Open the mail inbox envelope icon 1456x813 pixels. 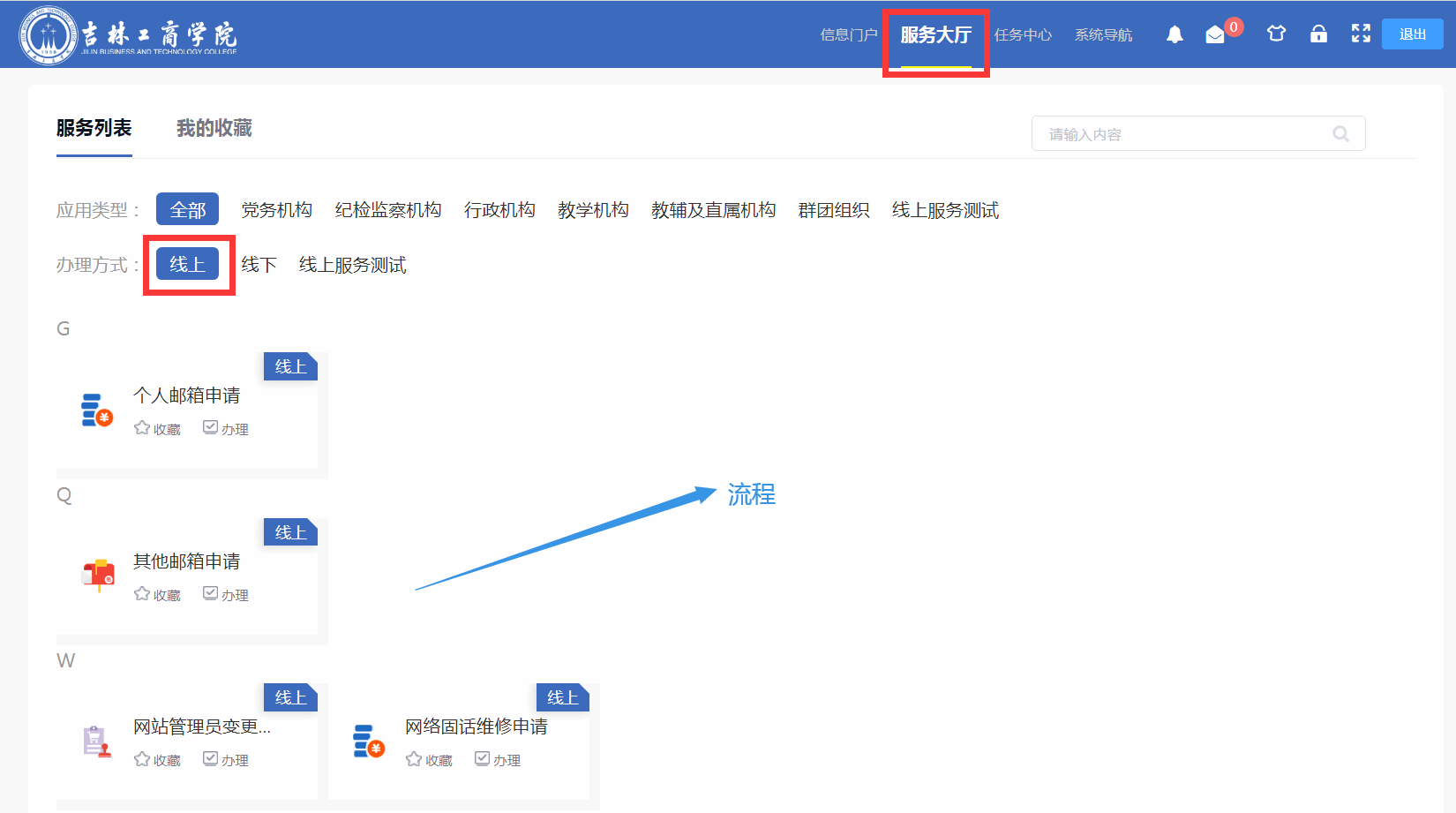1215,34
